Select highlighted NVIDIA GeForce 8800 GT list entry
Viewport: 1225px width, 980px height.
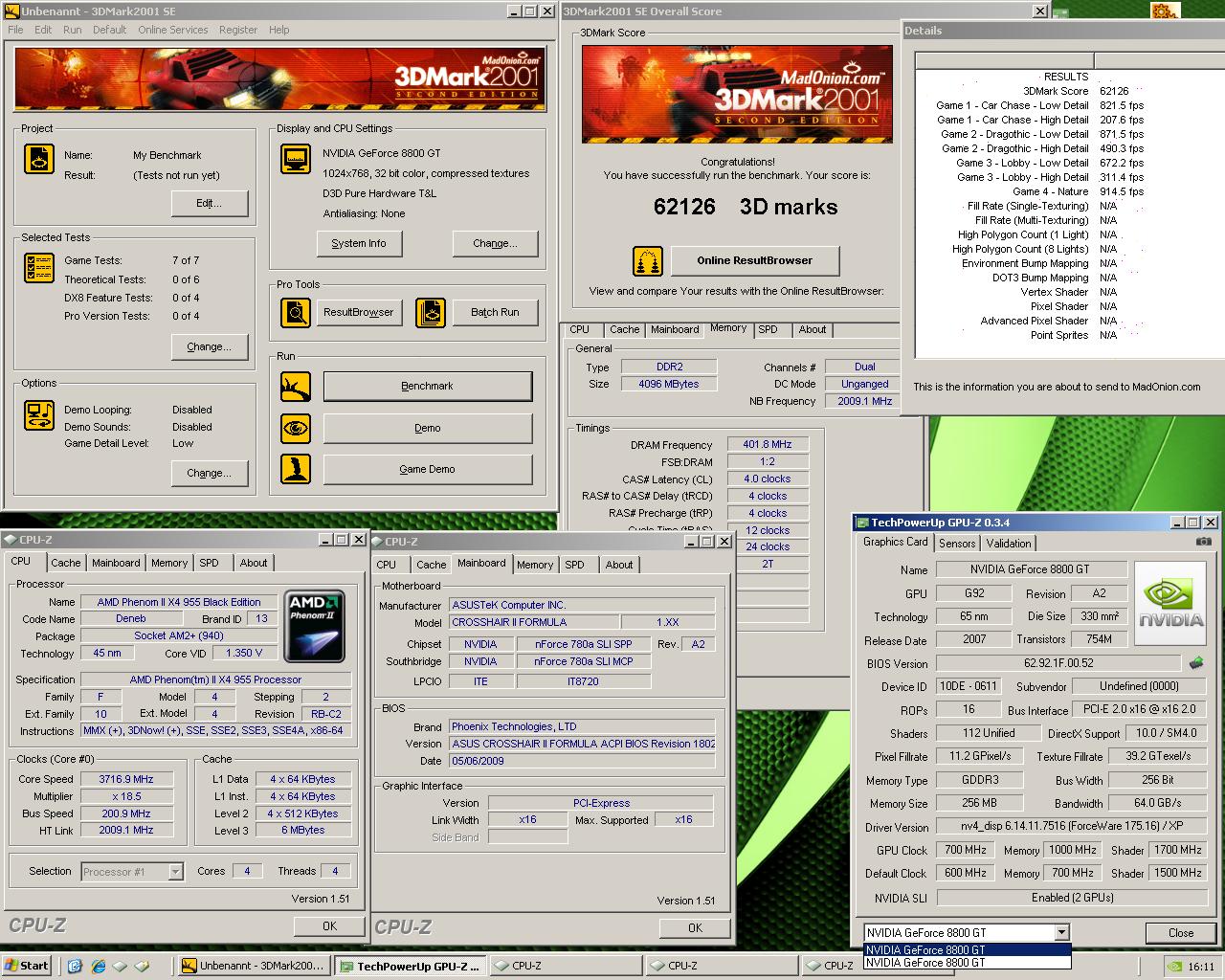[x=967, y=950]
